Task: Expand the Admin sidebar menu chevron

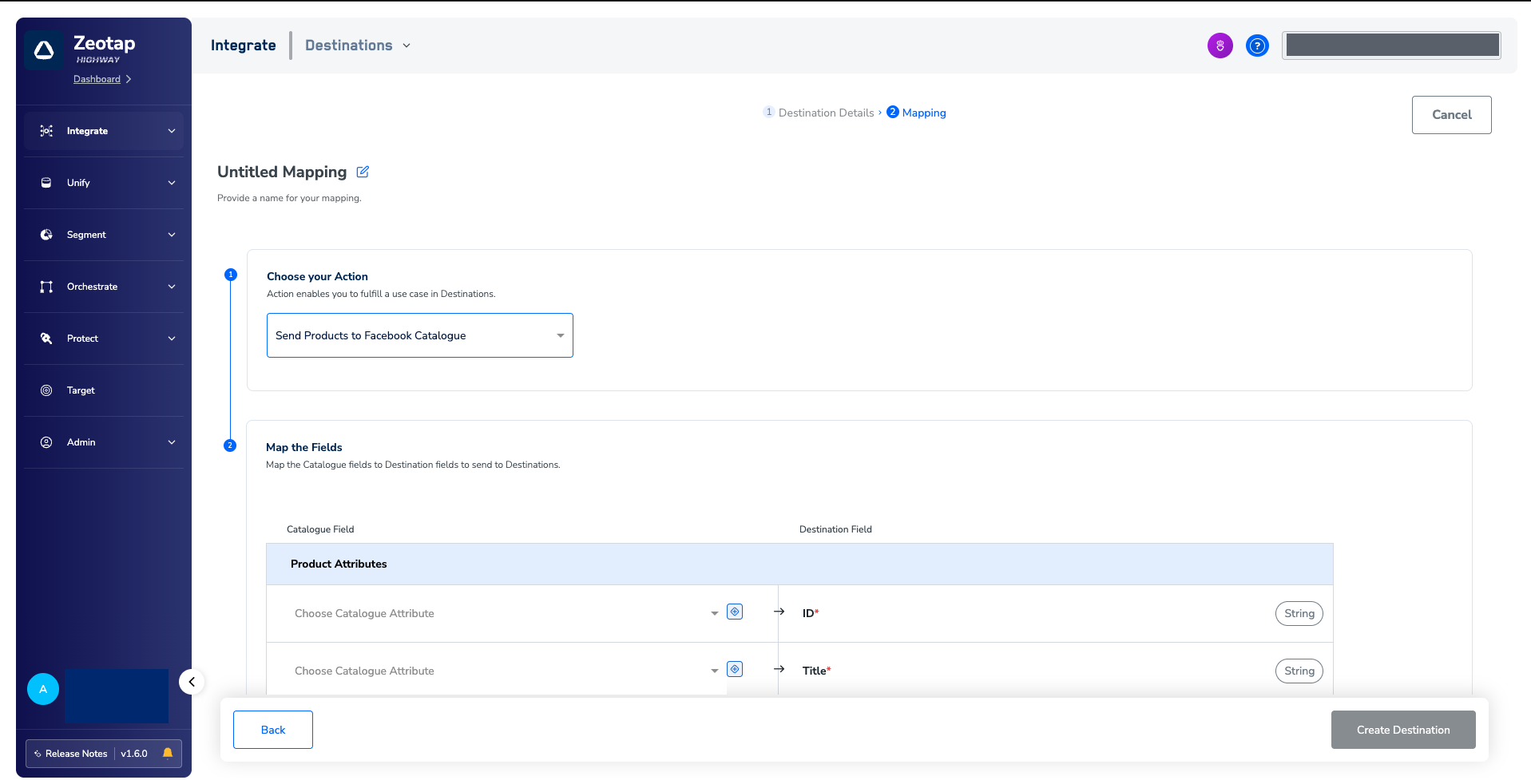Action: tap(172, 442)
